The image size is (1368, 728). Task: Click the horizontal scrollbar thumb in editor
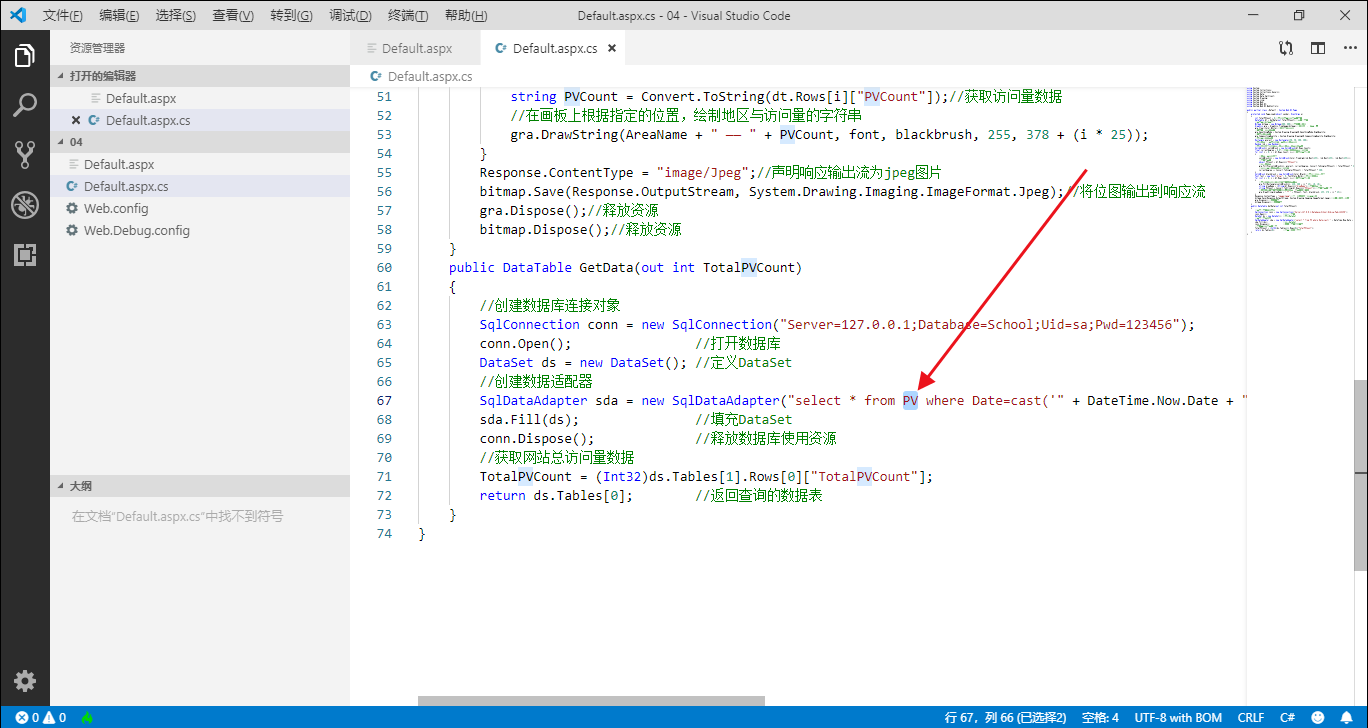point(591,701)
